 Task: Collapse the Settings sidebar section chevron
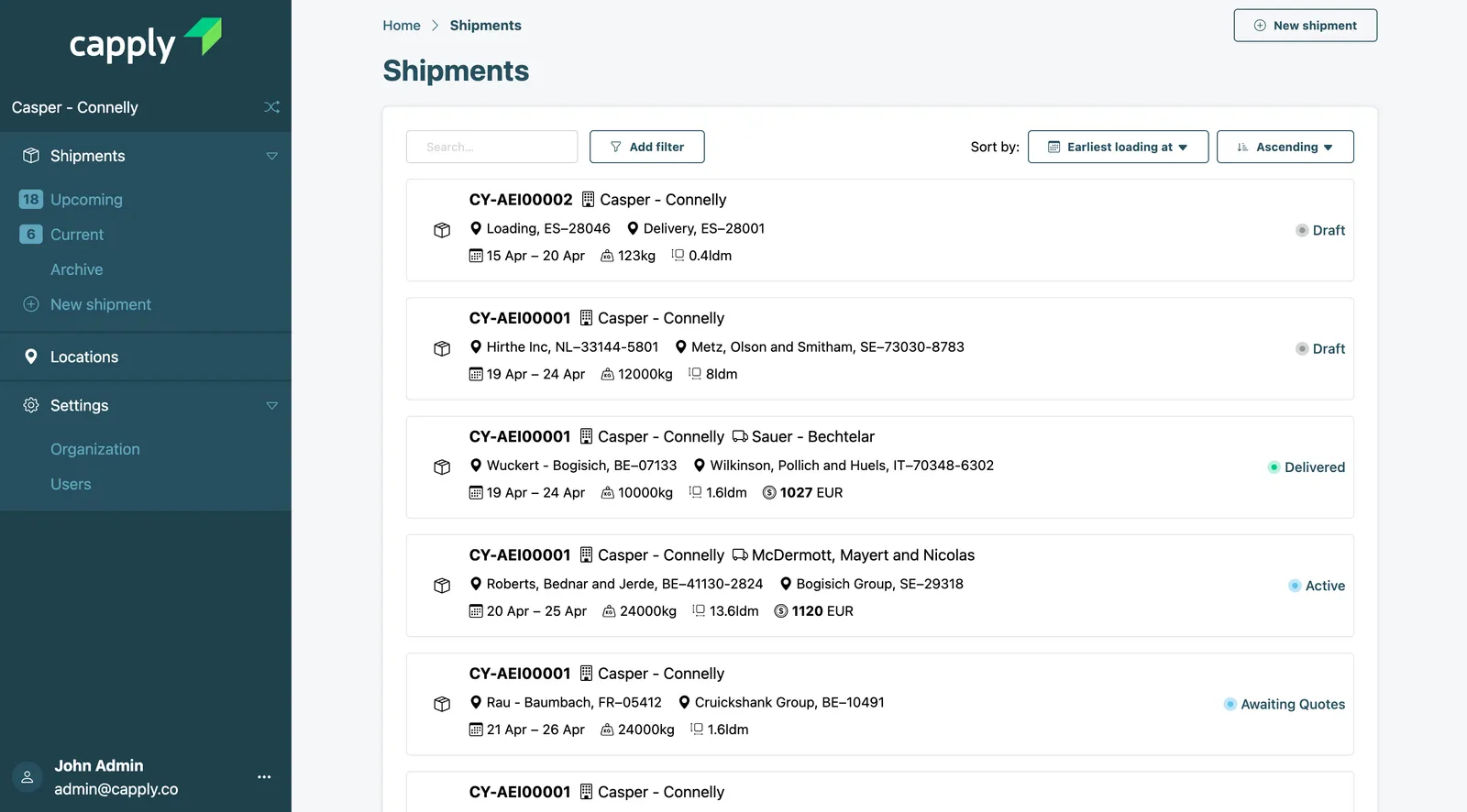point(271,405)
